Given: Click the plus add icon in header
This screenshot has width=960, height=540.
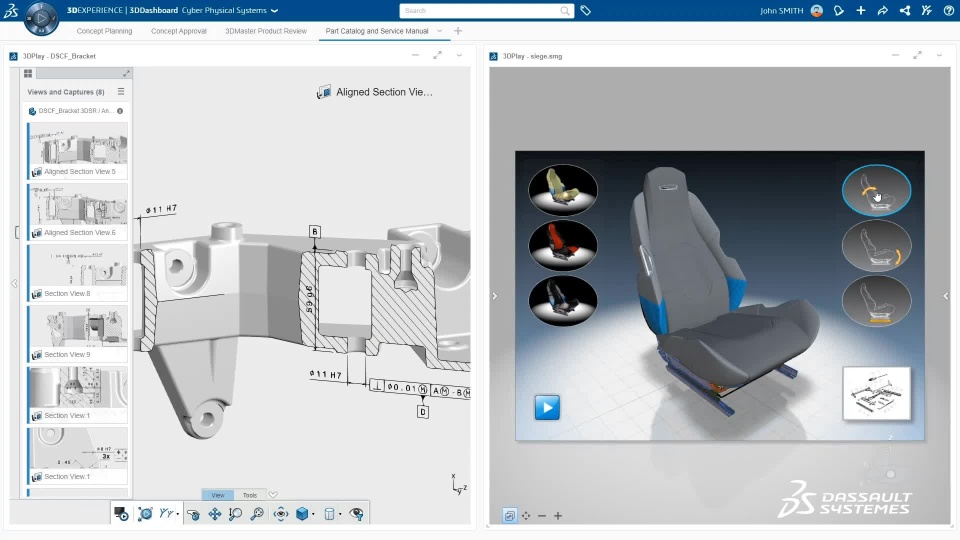Looking at the screenshot, I should (861, 10).
